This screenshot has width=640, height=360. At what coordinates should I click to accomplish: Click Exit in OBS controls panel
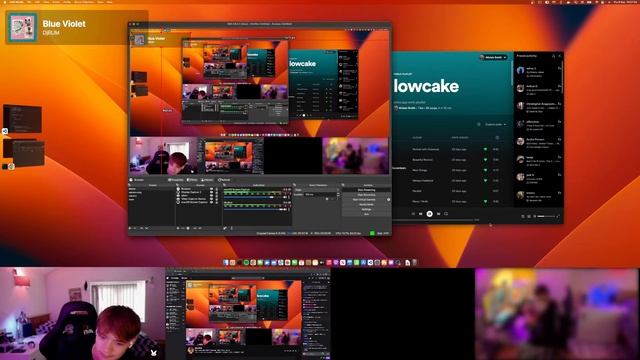(367, 214)
